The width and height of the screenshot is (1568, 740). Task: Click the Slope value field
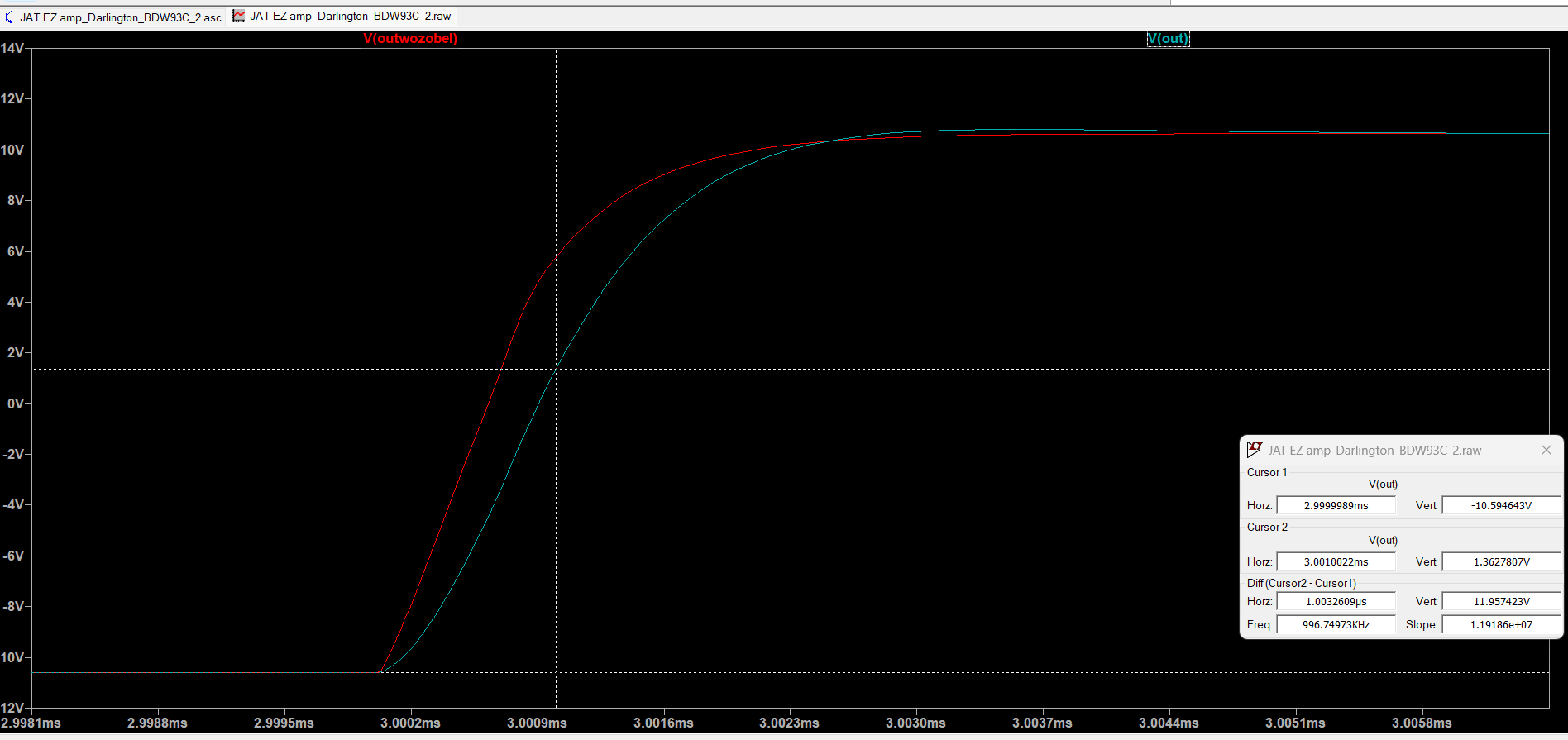click(x=1501, y=624)
